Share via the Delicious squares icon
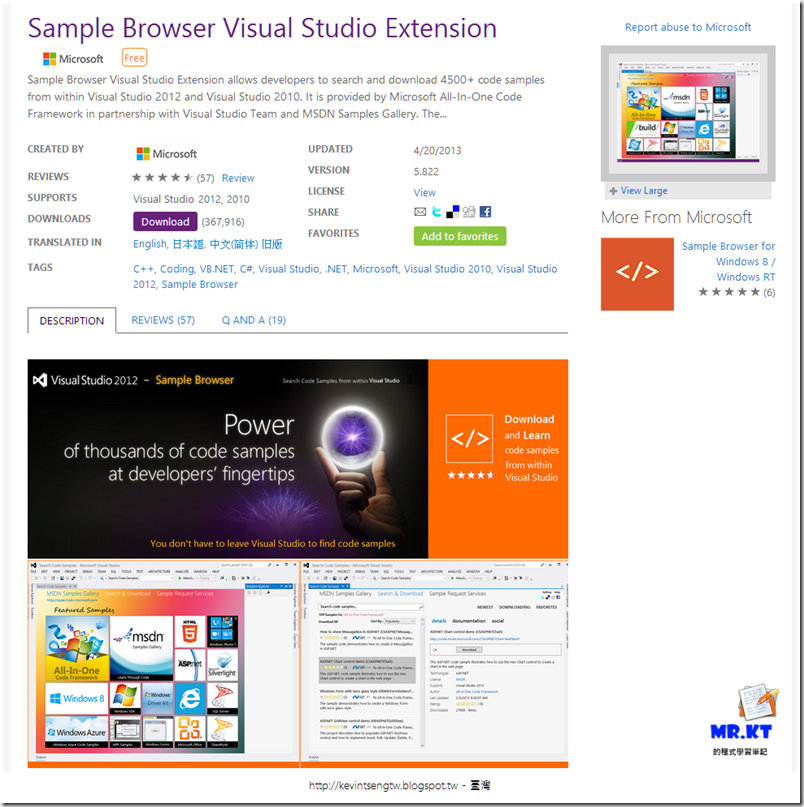Screen dimensions: 804x807 452,212
